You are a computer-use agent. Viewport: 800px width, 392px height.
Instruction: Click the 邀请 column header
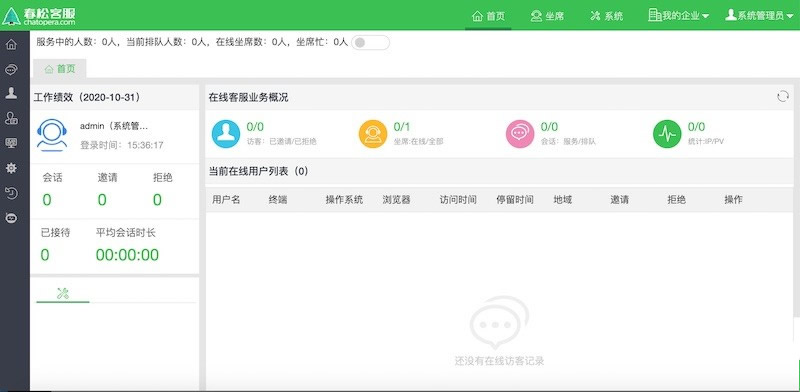pyautogui.click(x=619, y=200)
